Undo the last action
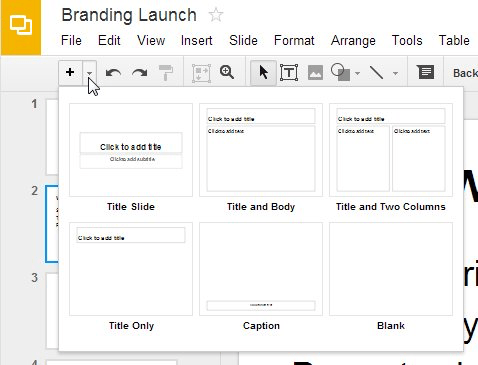The height and width of the screenshot is (365, 478). coord(113,72)
